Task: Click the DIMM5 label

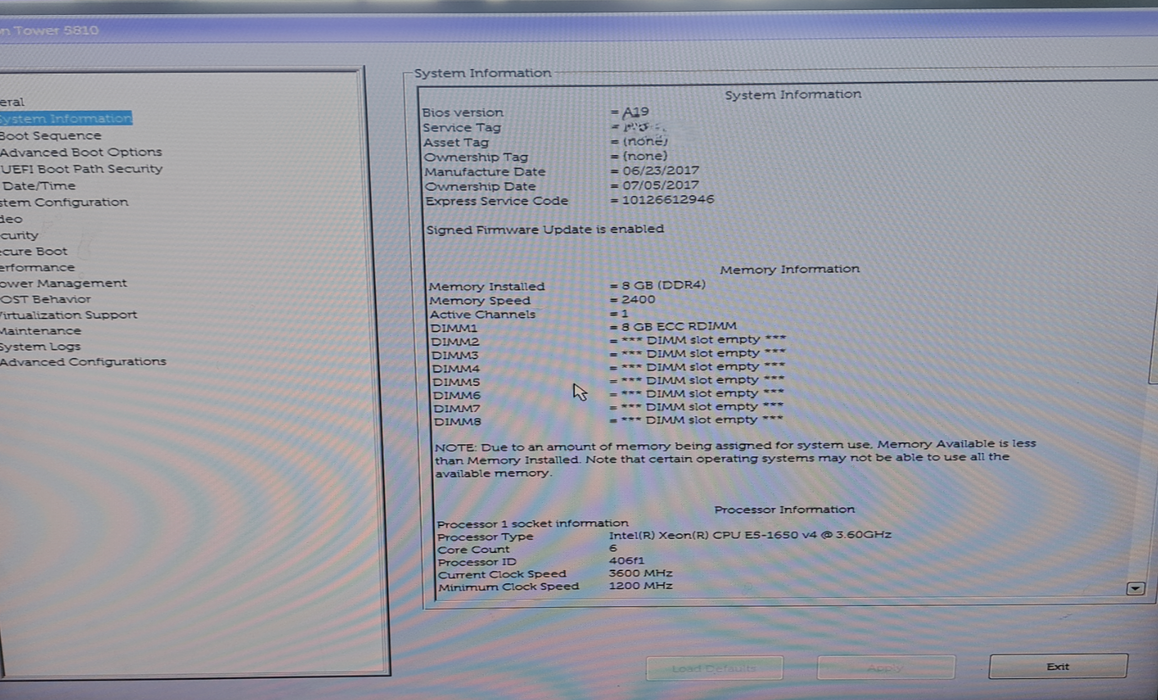Action: click(456, 382)
